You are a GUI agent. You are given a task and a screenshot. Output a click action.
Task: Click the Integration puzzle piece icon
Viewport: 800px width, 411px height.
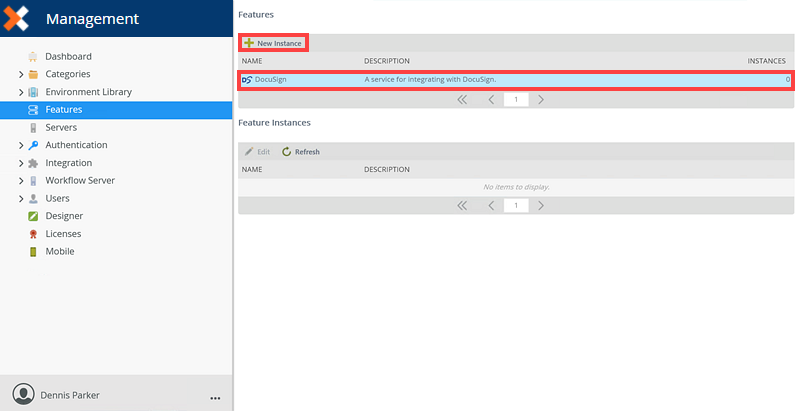pos(33,163)
